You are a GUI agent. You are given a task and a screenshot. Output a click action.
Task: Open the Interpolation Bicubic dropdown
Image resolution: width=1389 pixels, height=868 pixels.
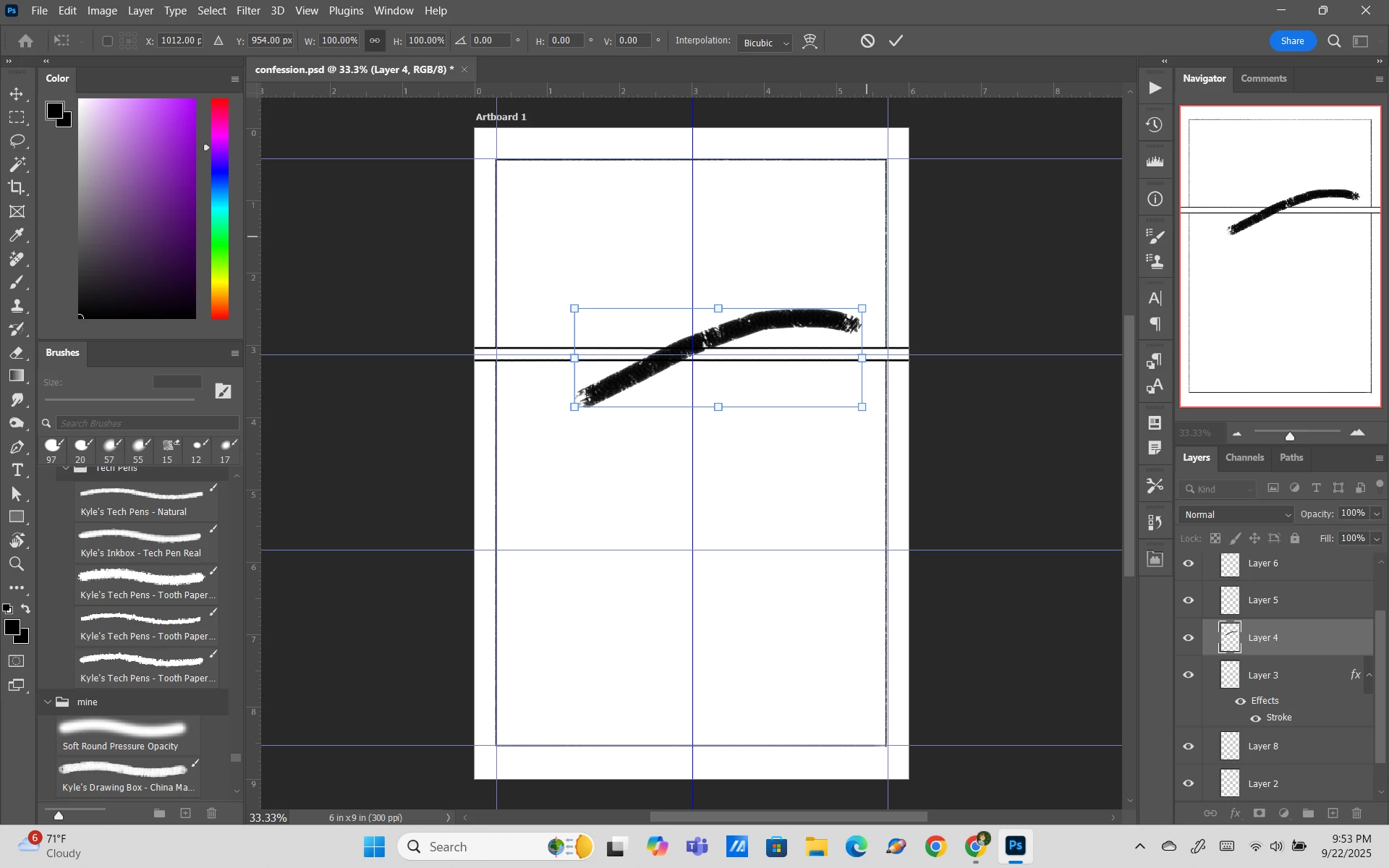point(765,43)
